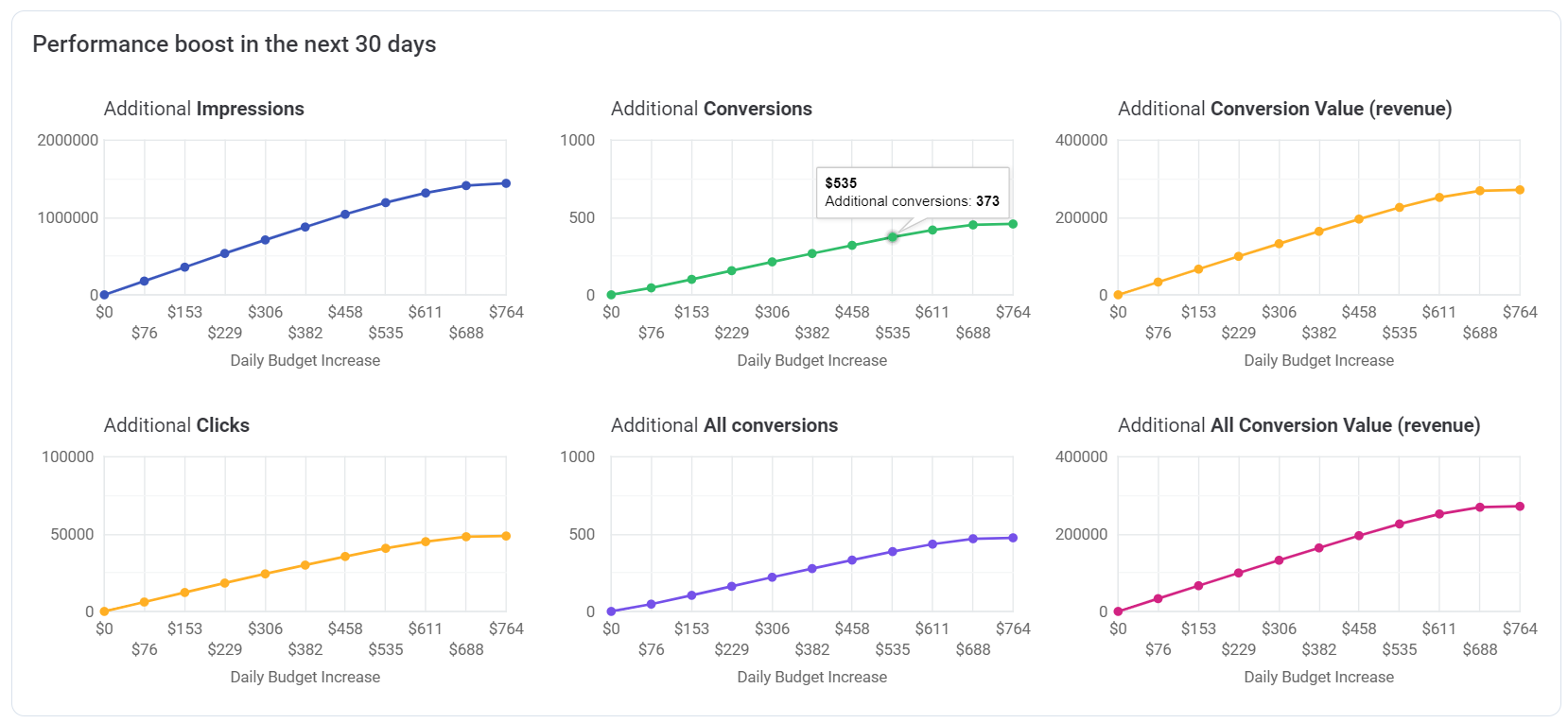1568x723 pixels.
Task: Select the $764 point on Additional Clicks line
Action: click(x=506, y=536)
